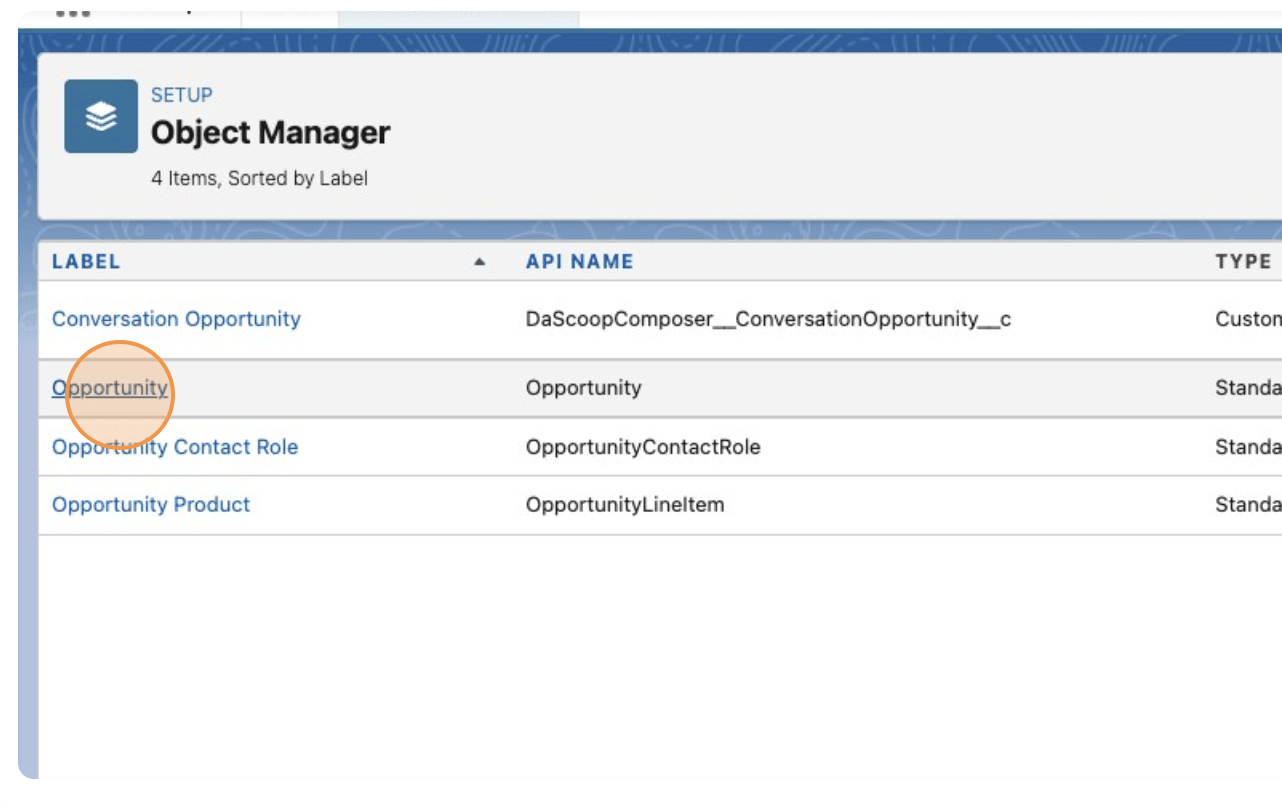Select the DaScoopComposer__ConversationOpportunity__c API name cell

pos(769,319)
